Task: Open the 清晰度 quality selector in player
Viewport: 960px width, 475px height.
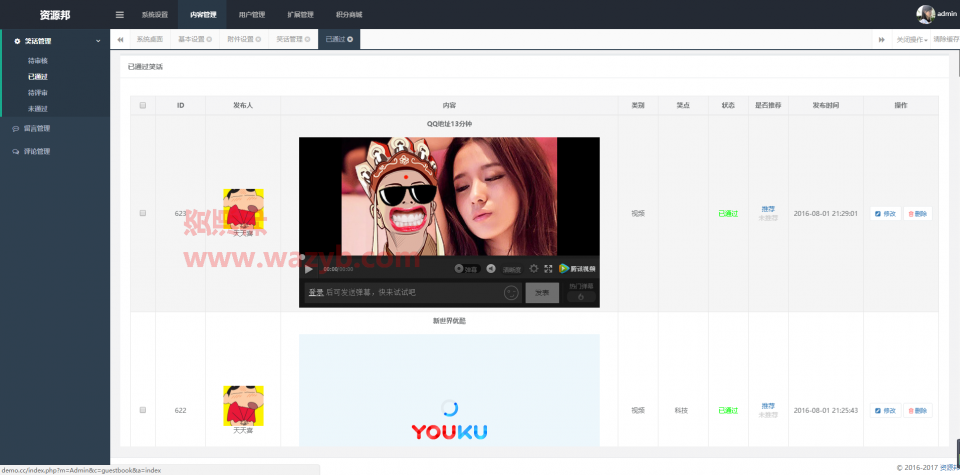Action: 512,269
